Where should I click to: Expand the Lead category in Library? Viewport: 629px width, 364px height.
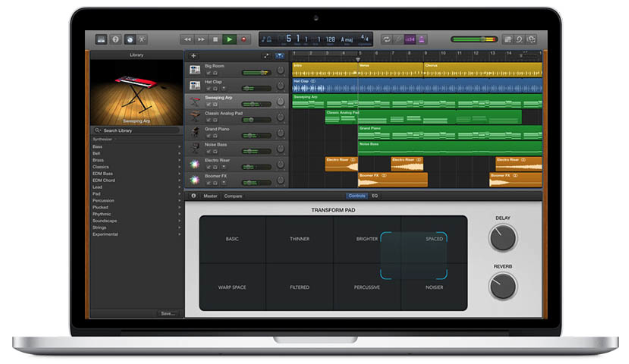click(x=136, y=187)
